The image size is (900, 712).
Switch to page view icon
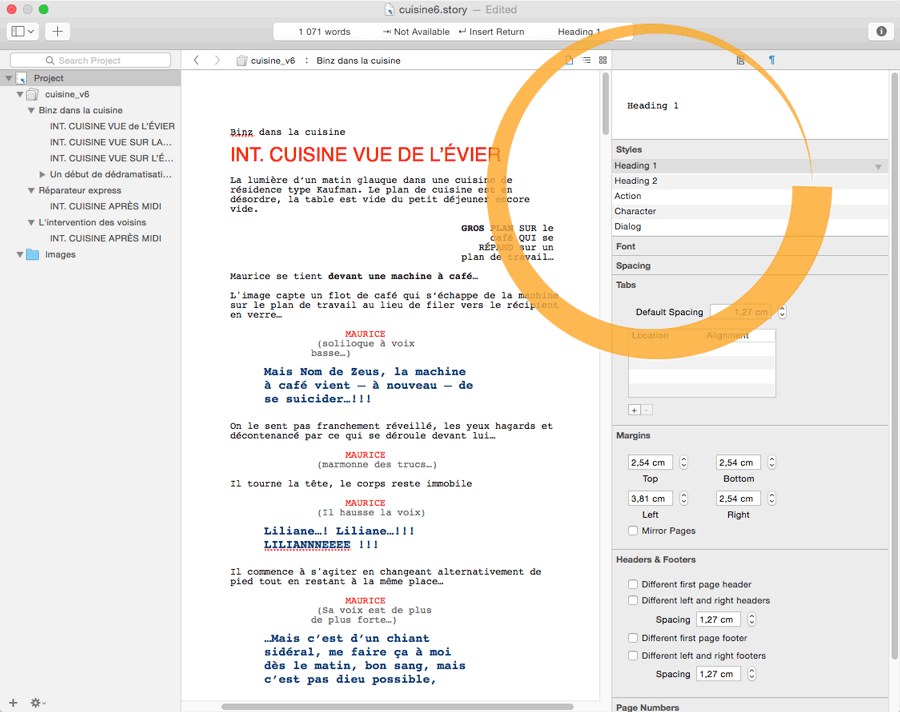tap(569, 60)
